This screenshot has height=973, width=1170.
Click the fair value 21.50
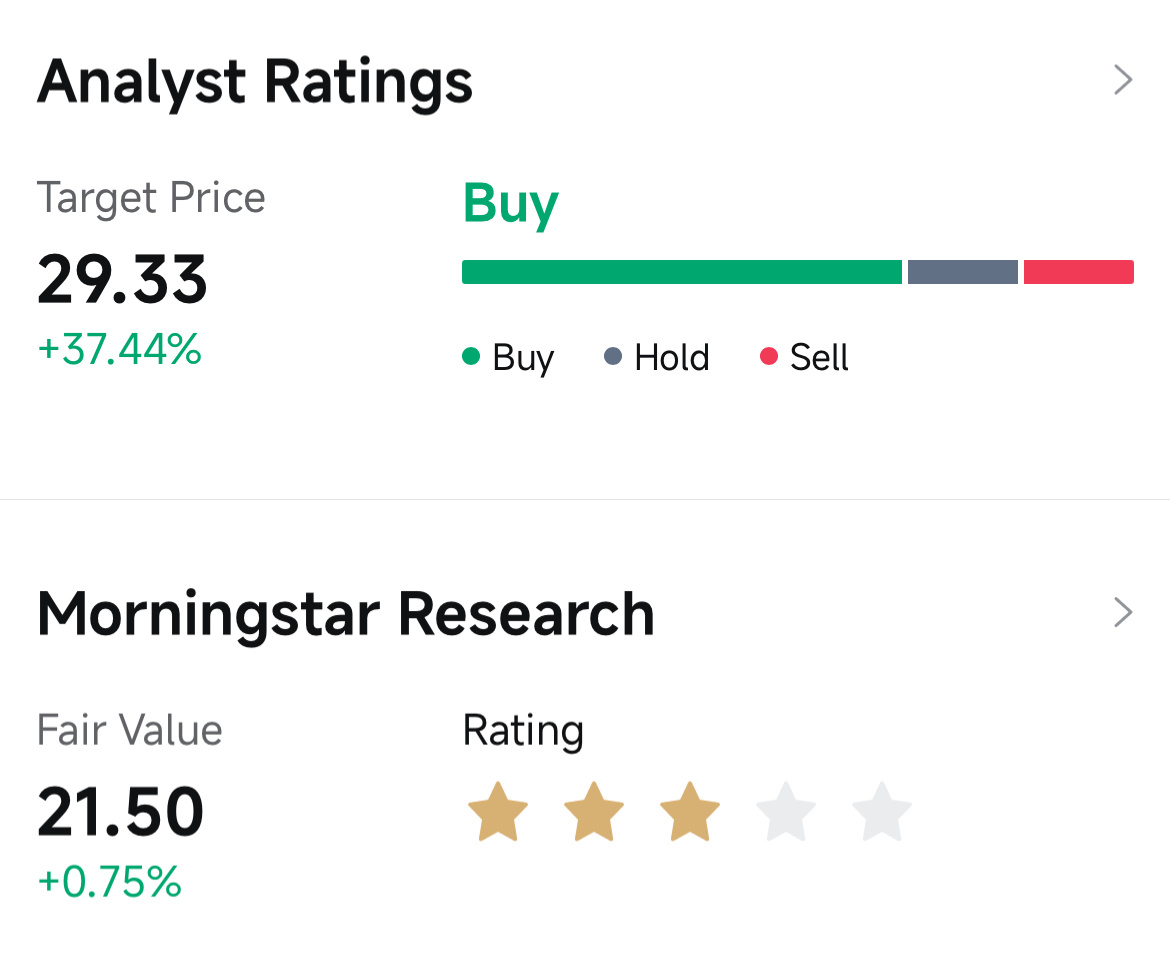[x=121, y=812]
